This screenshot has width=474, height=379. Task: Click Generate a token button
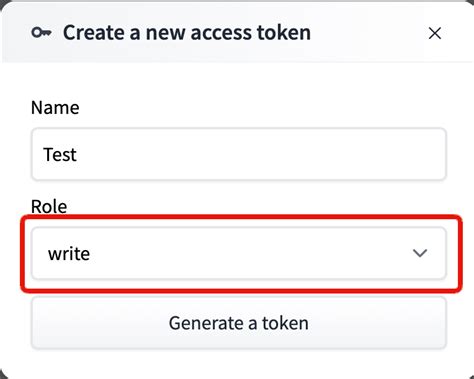pos(239,323)
